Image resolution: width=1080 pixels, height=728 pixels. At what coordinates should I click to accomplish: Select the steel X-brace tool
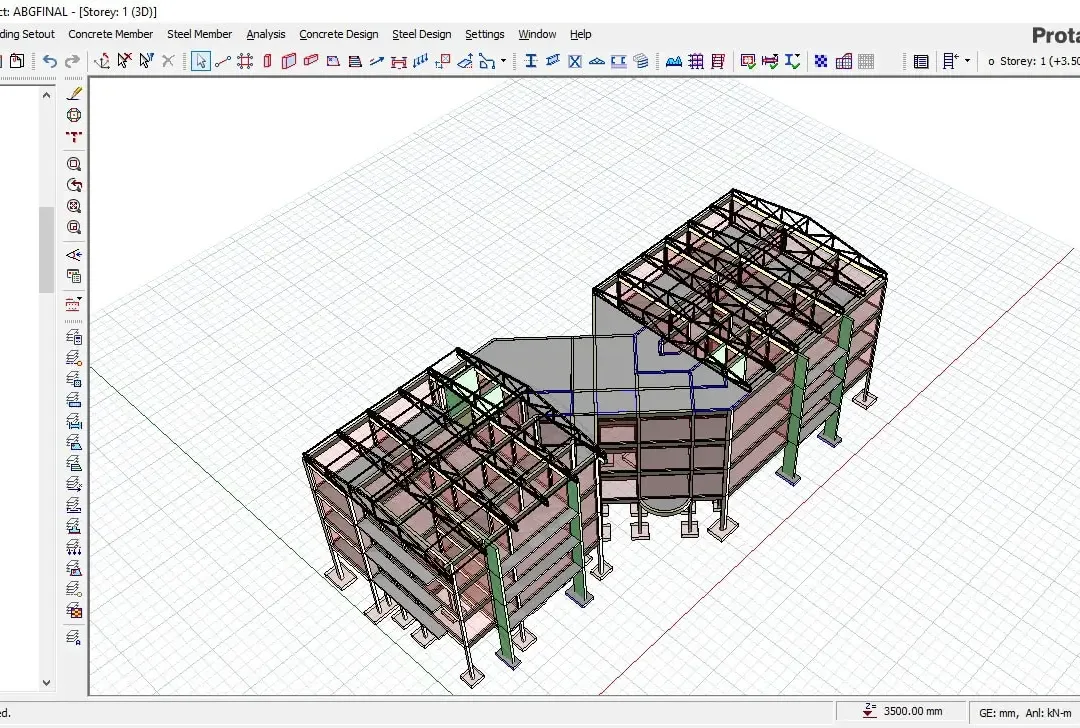tap(574, 61)
